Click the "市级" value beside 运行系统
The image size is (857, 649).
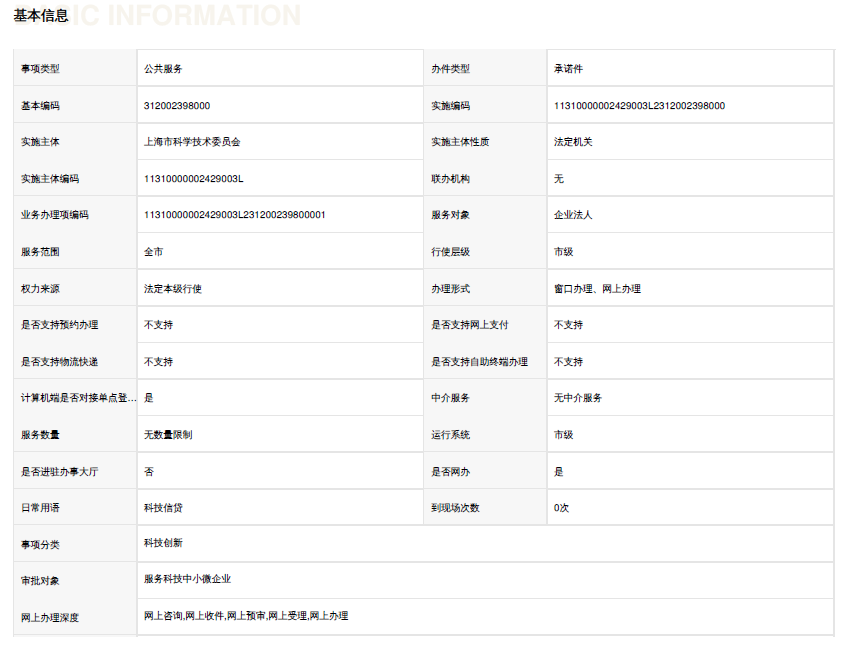coord(563,435)
